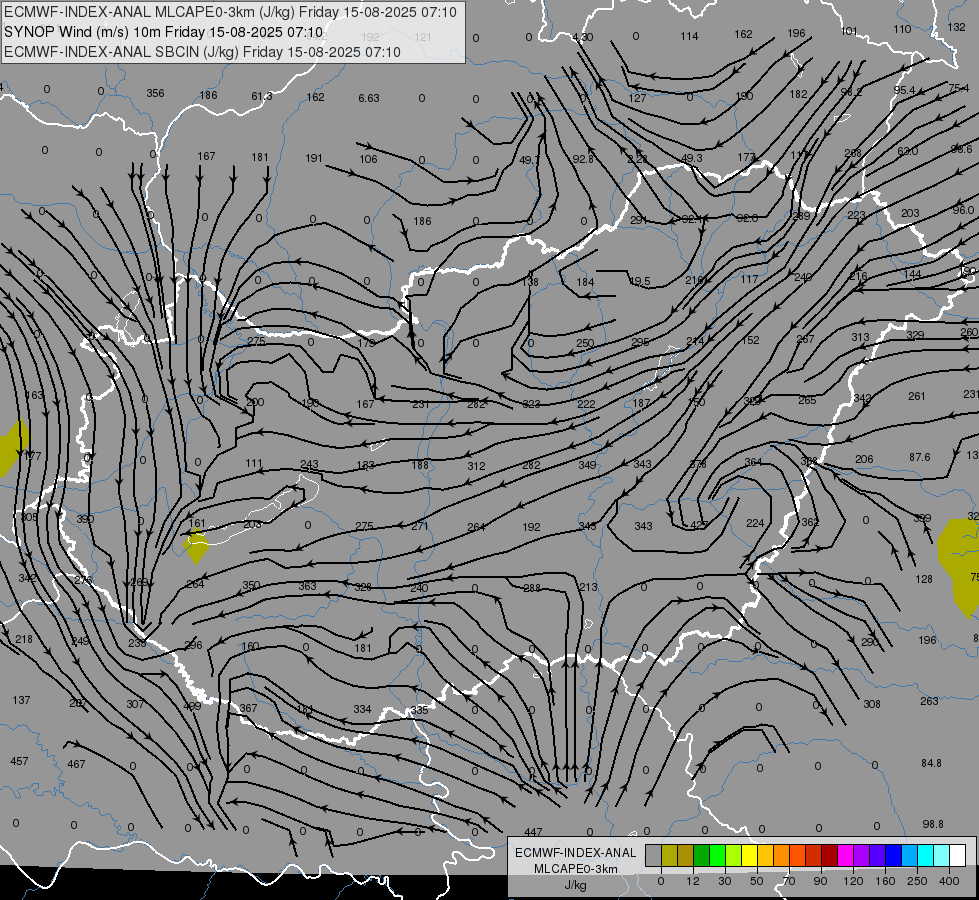The width and height of the screenshot is (979, 900).
Task: Click the 'J/kg' unit label in the legend
Action: (576, 885)
